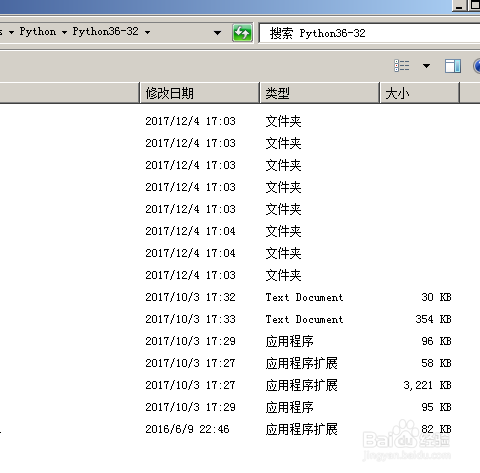Minimize the explorer window
The image size is (480, 473).
tap(460, 5)
